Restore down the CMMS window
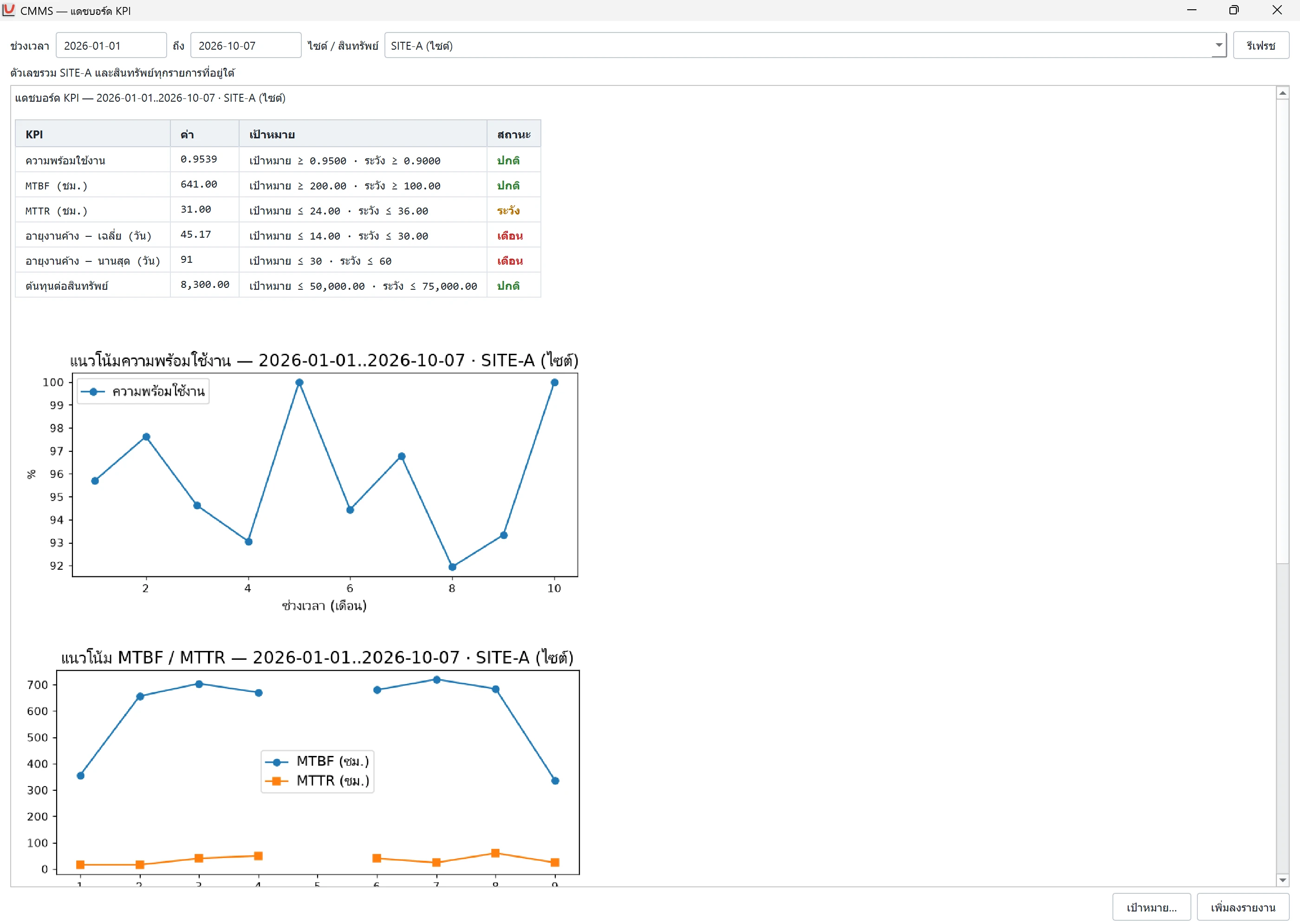The image size is (1300, 924). (x=1234, y=10)
